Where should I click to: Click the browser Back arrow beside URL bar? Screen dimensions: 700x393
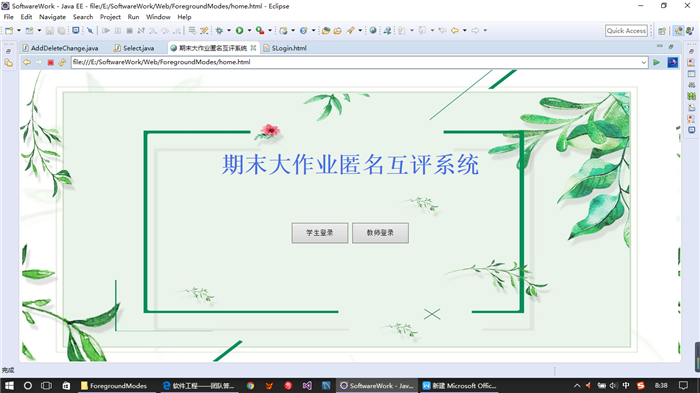(27, 63)
